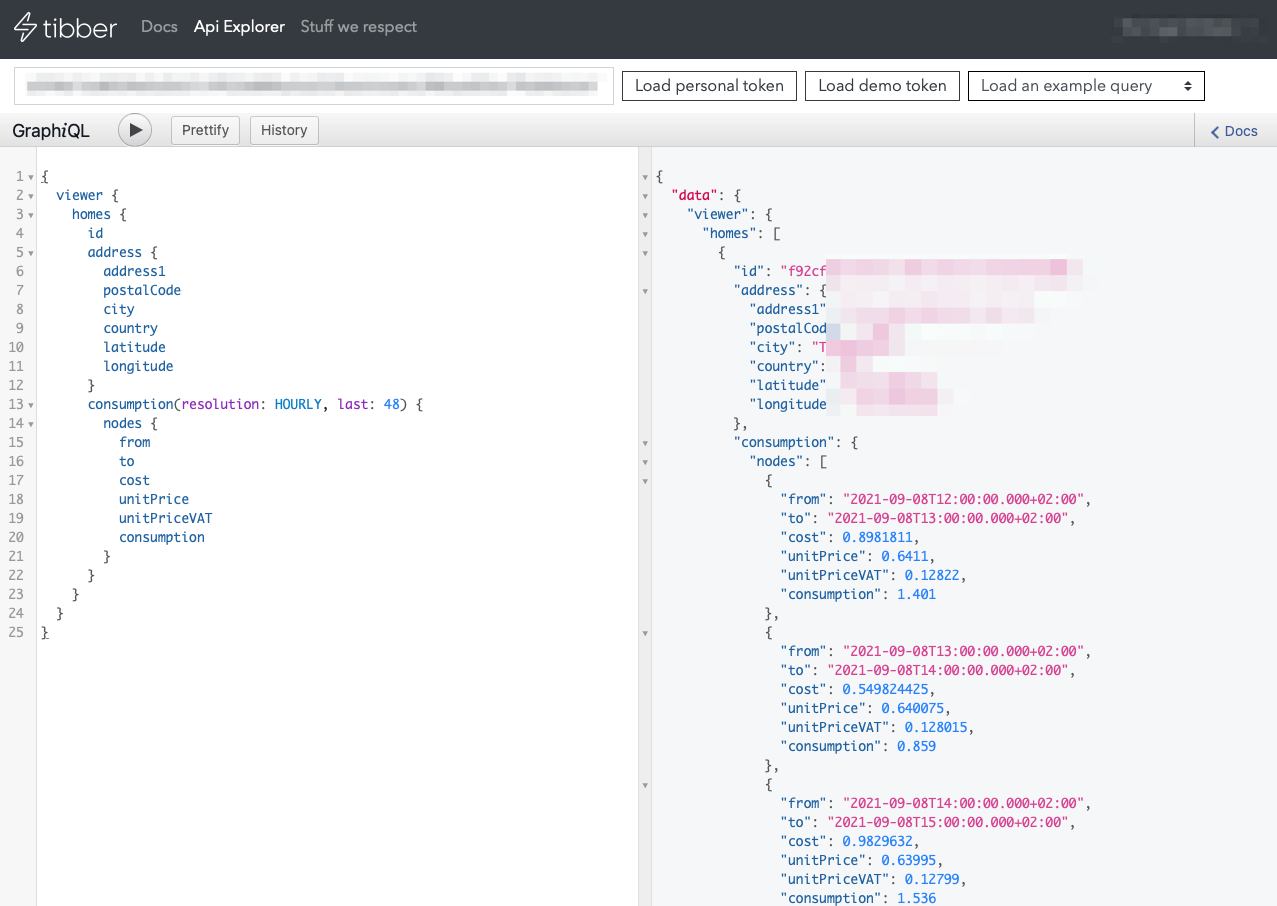Run the GraphQL query with play button
1277x906 pixels.
pyautogui.click(x=135, y=130)
